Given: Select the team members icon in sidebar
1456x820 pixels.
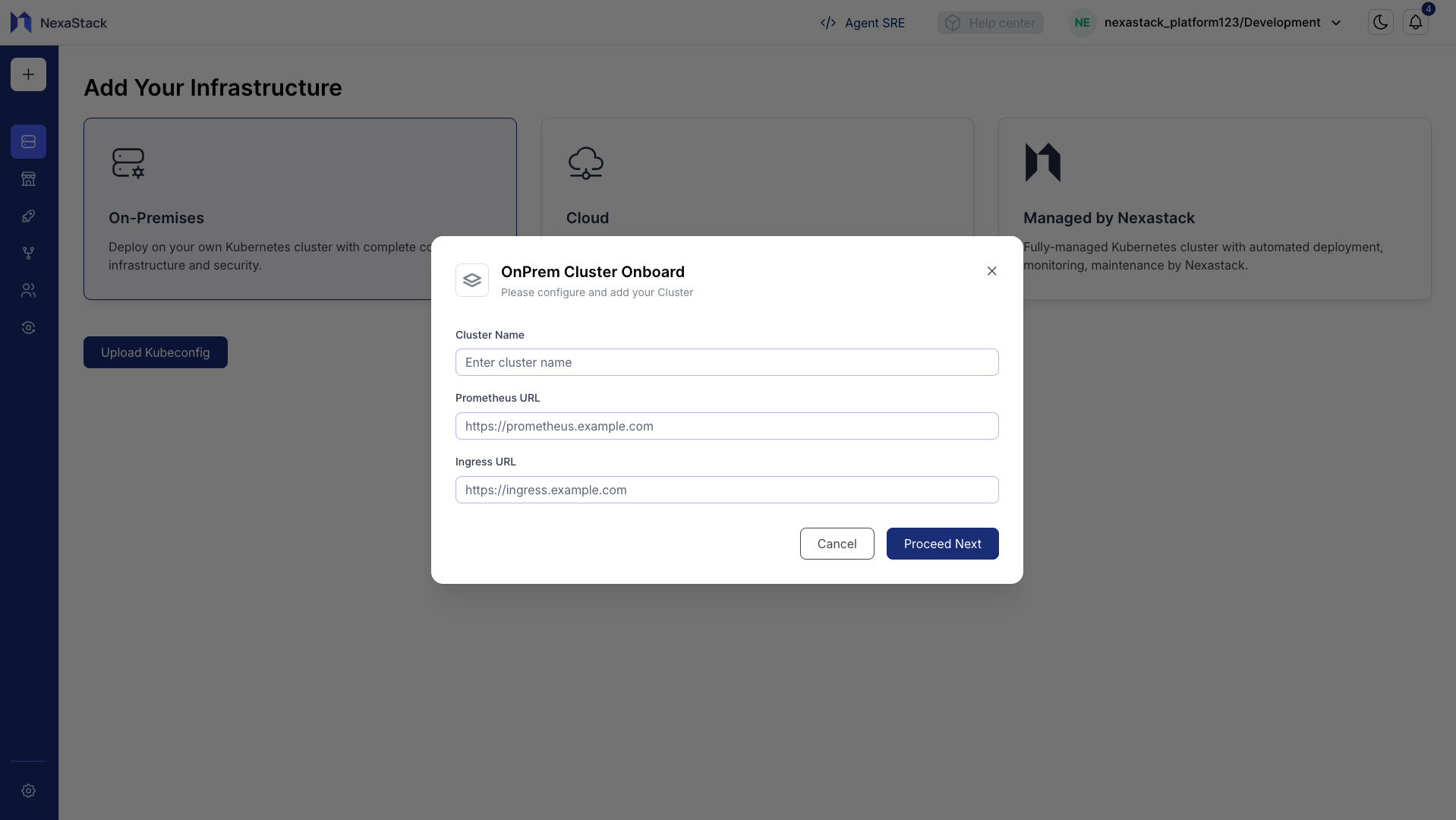Looking at the screenshot, I should pos(28,290).
